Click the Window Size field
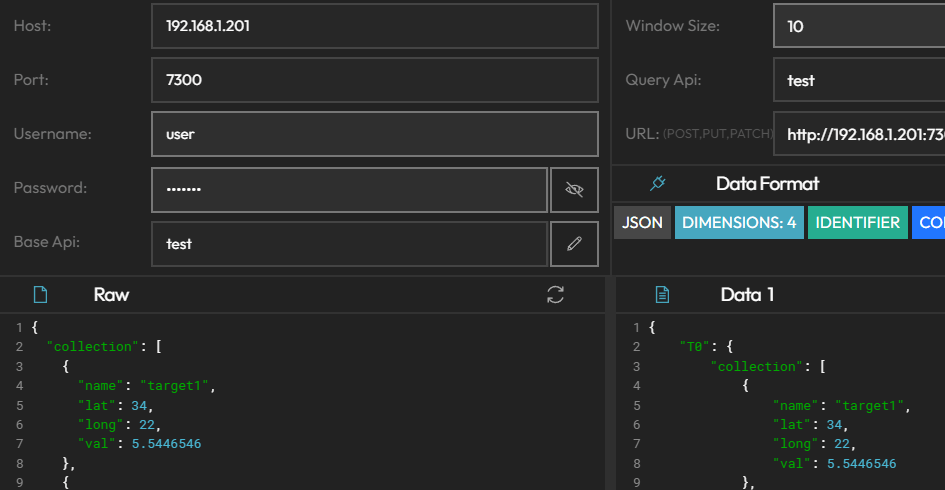This screenshot has height=490, width=945. (858, 26)
